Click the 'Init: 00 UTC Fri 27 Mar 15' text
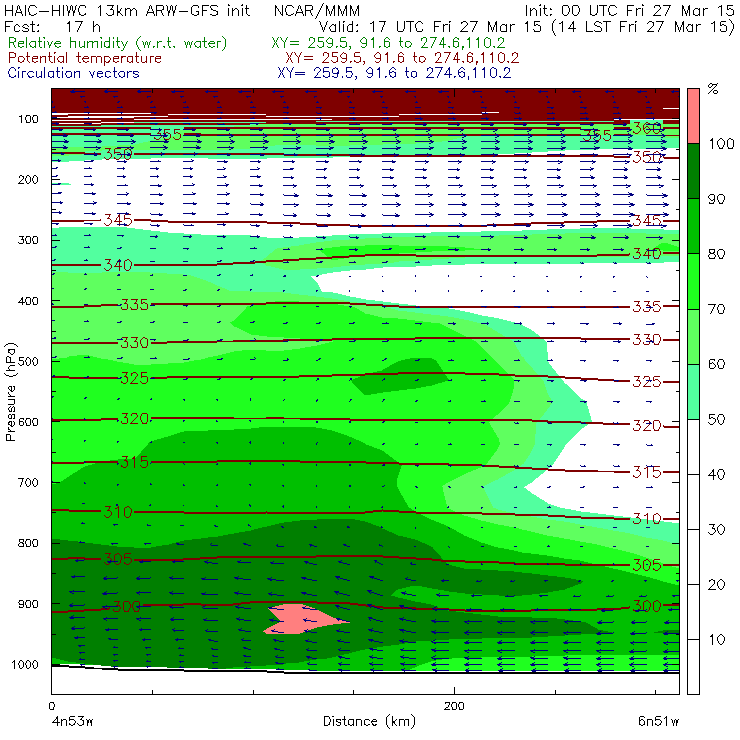Screen dimensions: 740x740 (x=629, y=10)
